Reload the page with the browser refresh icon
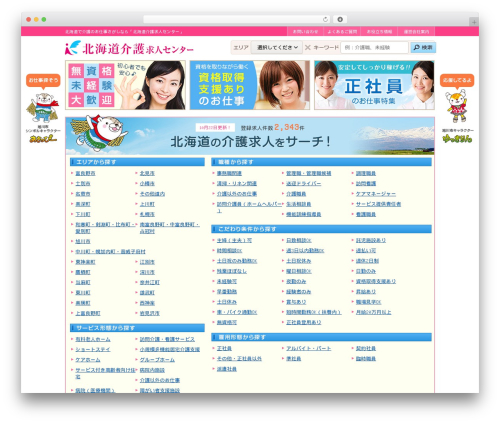500x423 pixels. 325,19
